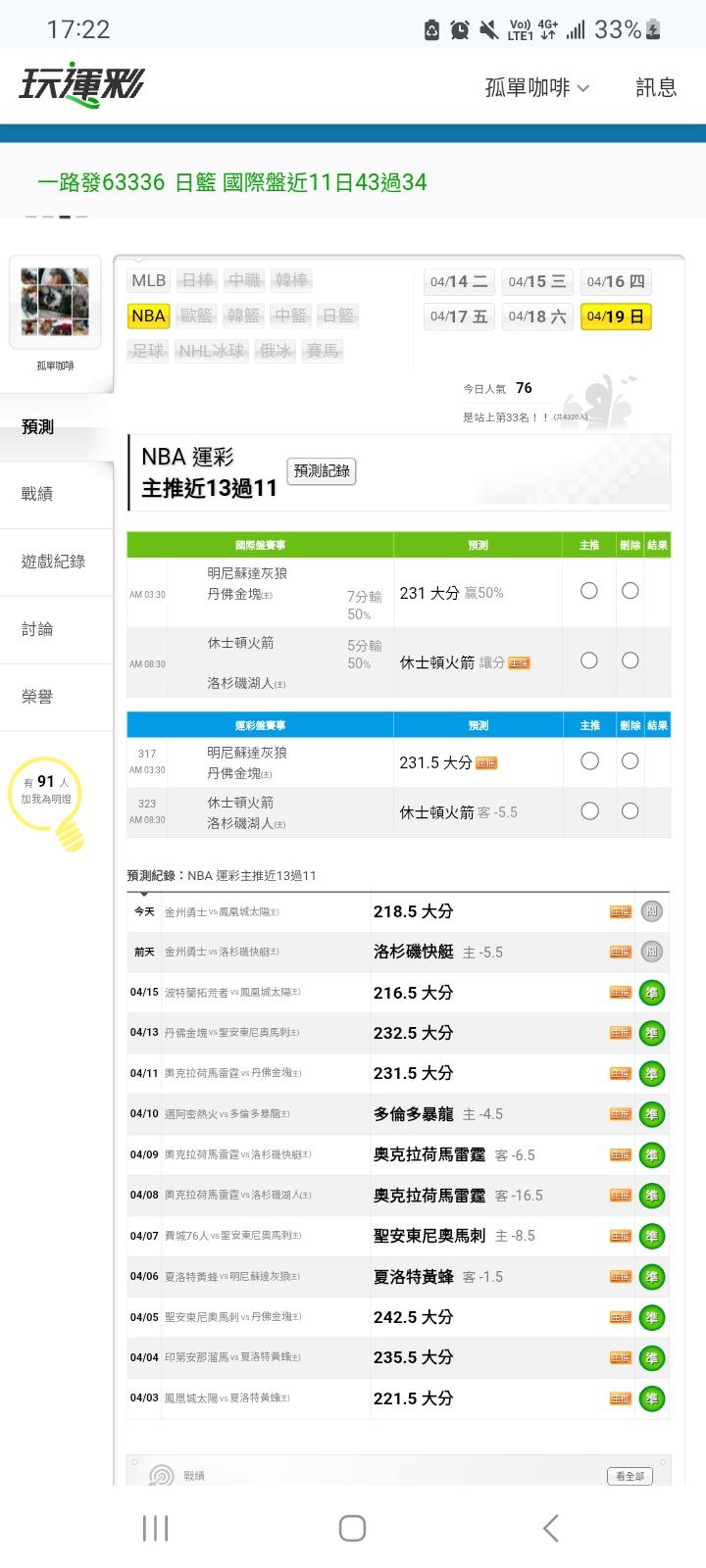Select the MLB league tab
This screenshot has height=1568, width=706.
click(x=149, y=280)
